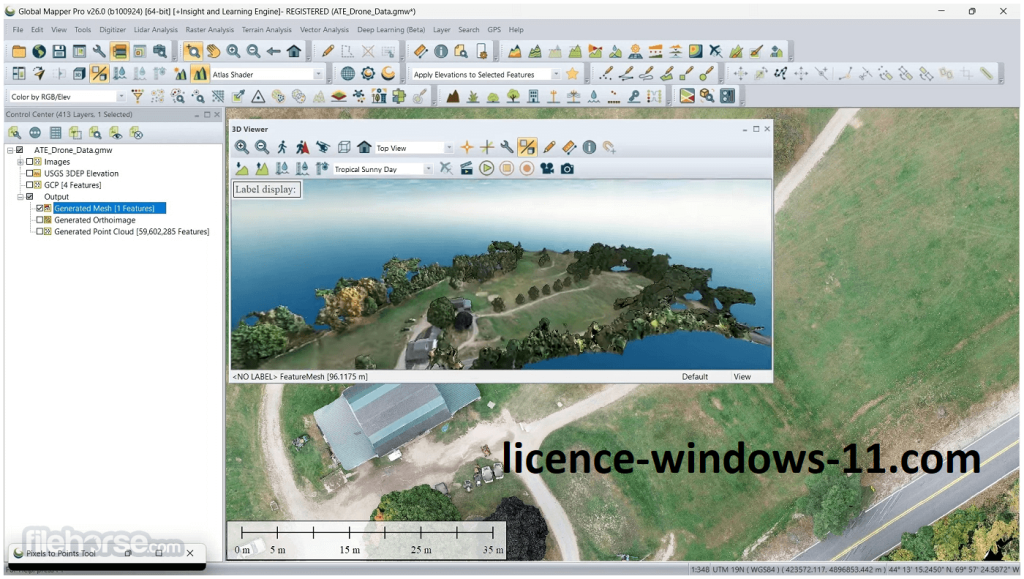Capture 3D view with camera screenshot icon
The image size is (1024, 579).
(567, 168)
